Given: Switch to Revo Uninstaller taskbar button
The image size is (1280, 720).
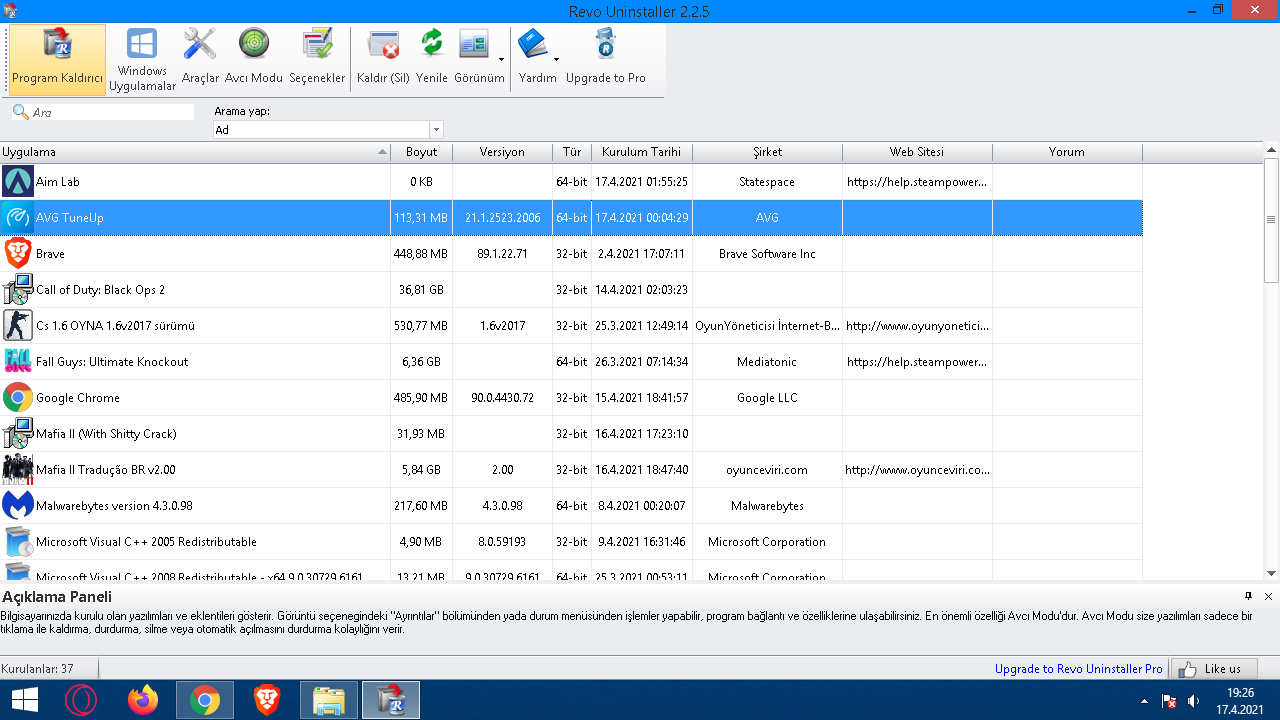Looking at the screenshot, I should click(x=391, y=700).
